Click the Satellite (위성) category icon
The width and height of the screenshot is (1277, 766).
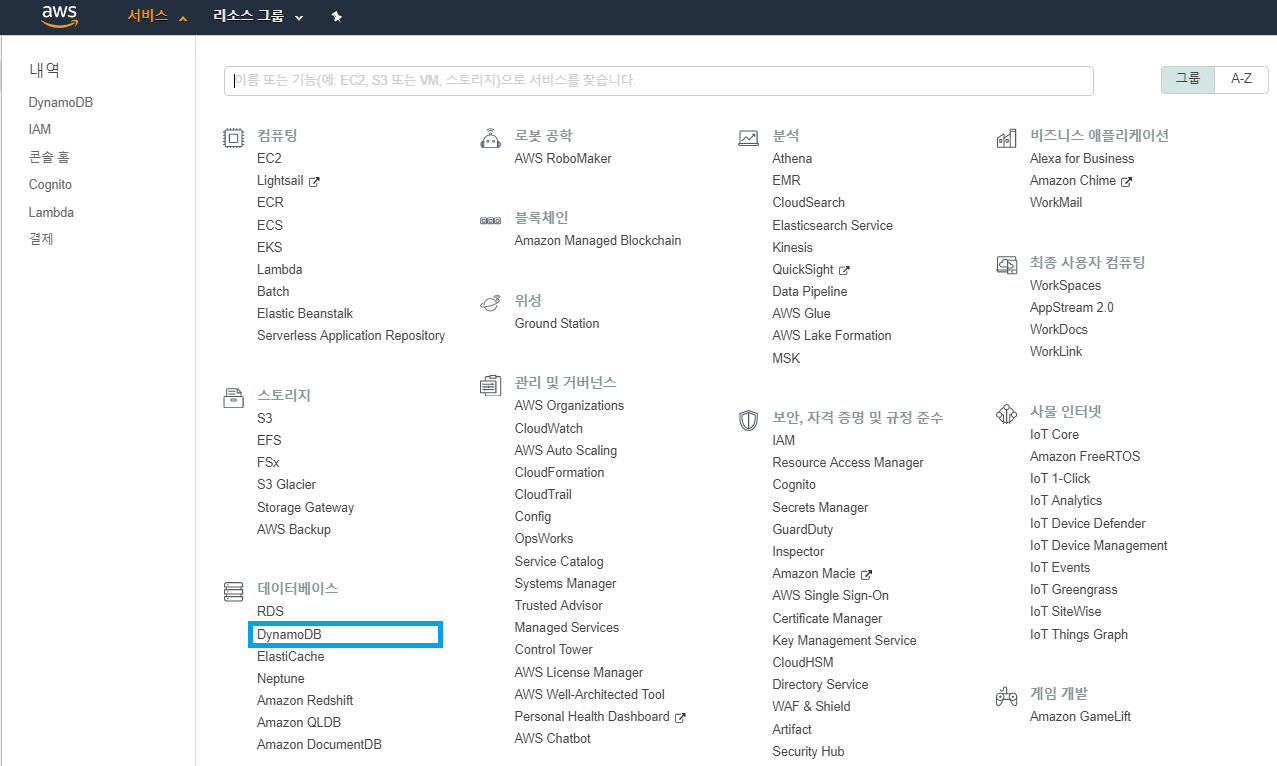[490, 302]
